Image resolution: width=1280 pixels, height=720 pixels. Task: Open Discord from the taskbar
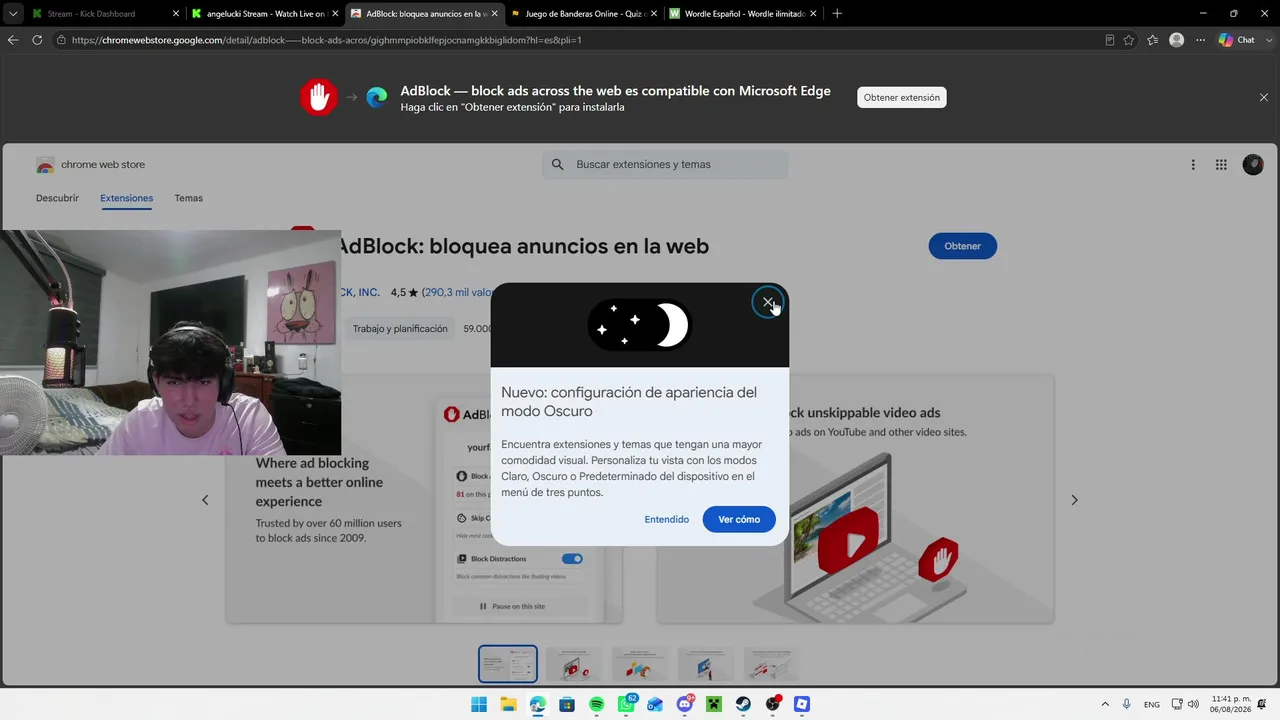click(x=685, y=704)
